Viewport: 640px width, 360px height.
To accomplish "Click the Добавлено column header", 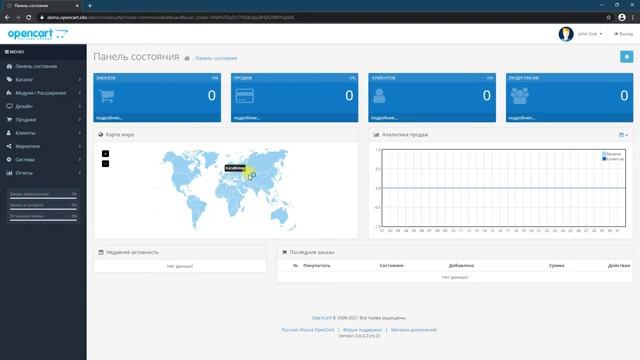I will (x=461, y=265).
